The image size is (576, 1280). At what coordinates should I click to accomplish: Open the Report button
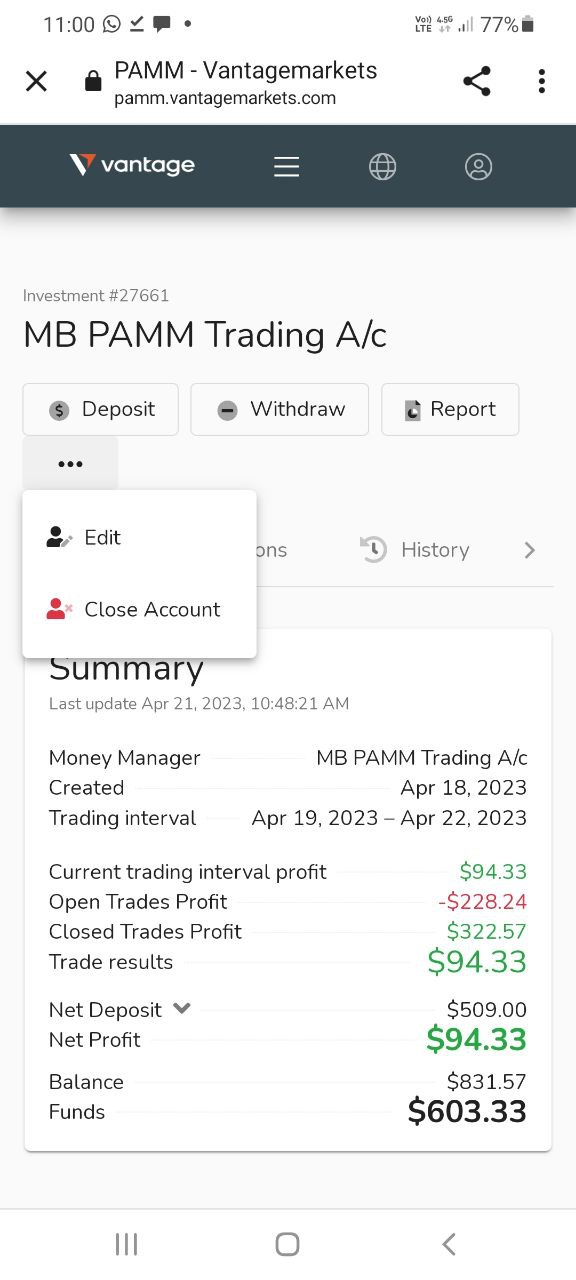[450, 409]
